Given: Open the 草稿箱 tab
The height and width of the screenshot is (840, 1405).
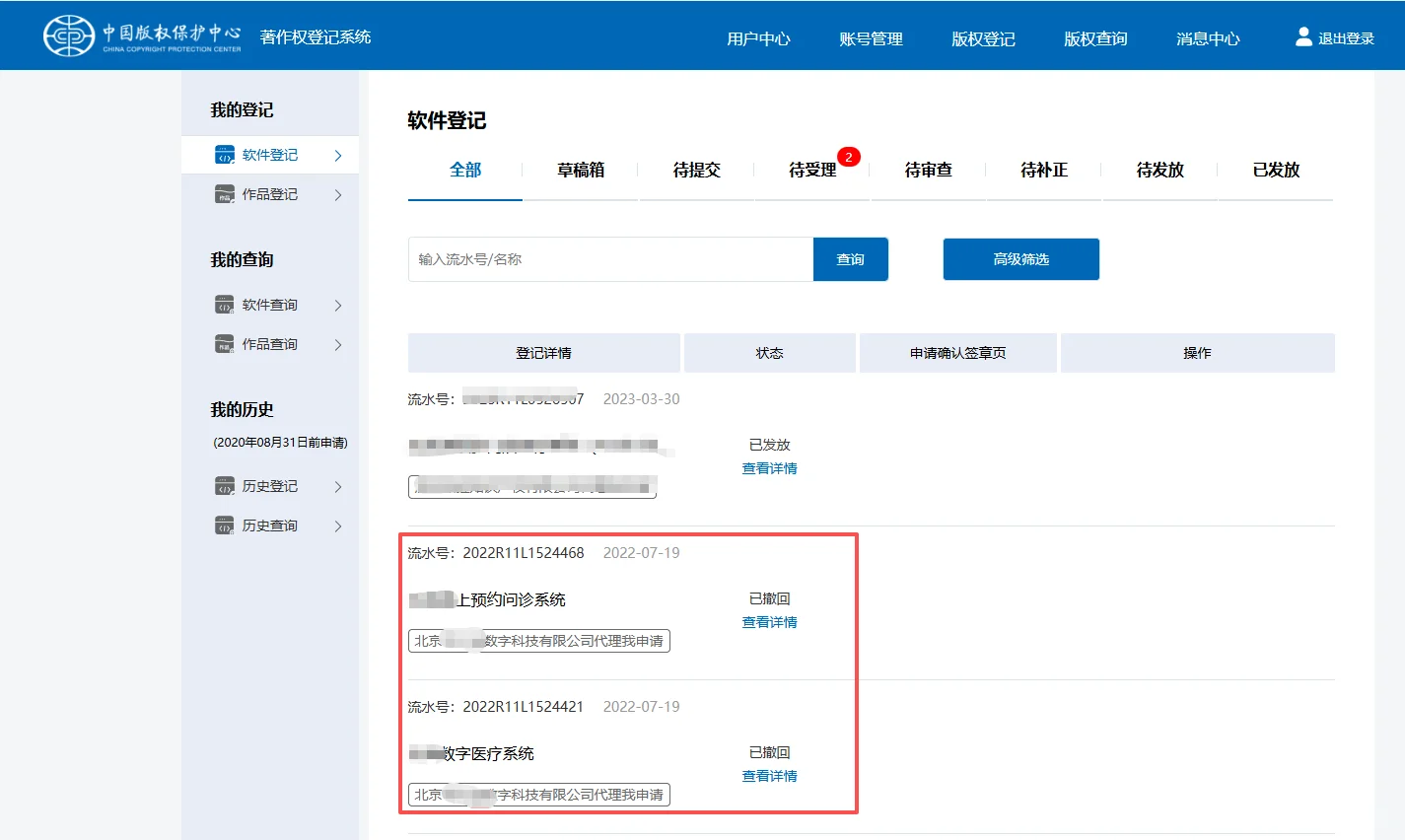Looking at the screenshot, I should pyautogui.click(x=580, y=170).
